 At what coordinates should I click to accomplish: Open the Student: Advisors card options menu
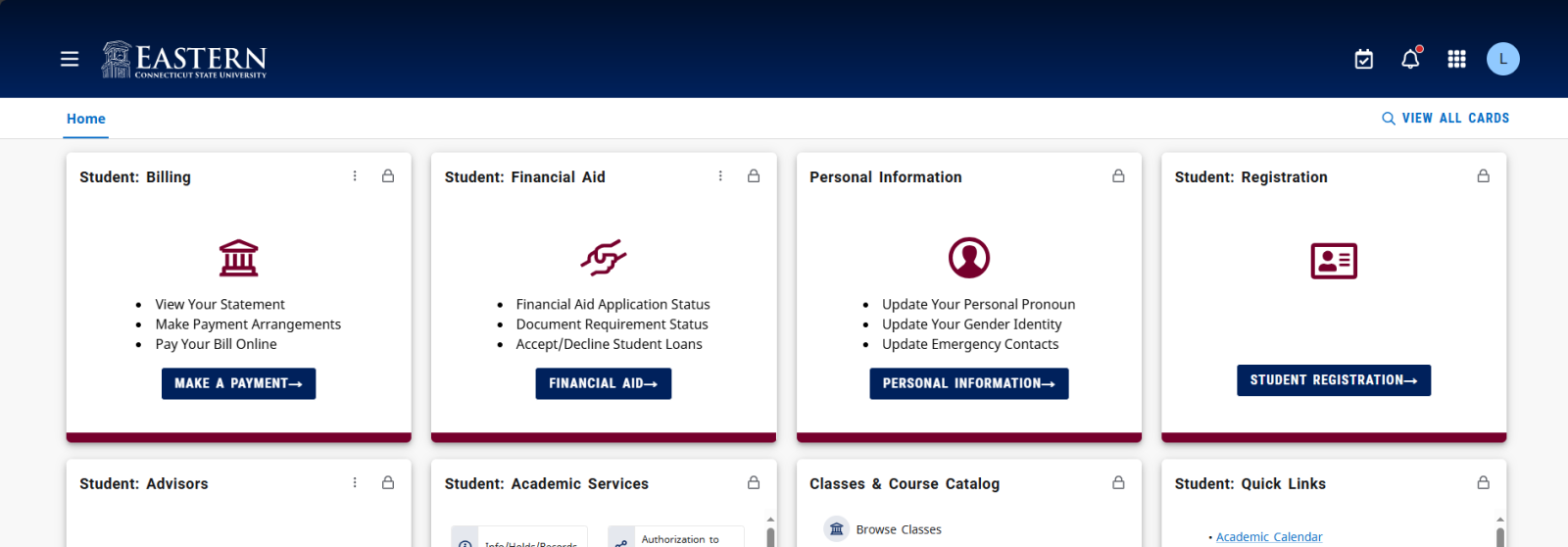355,483
